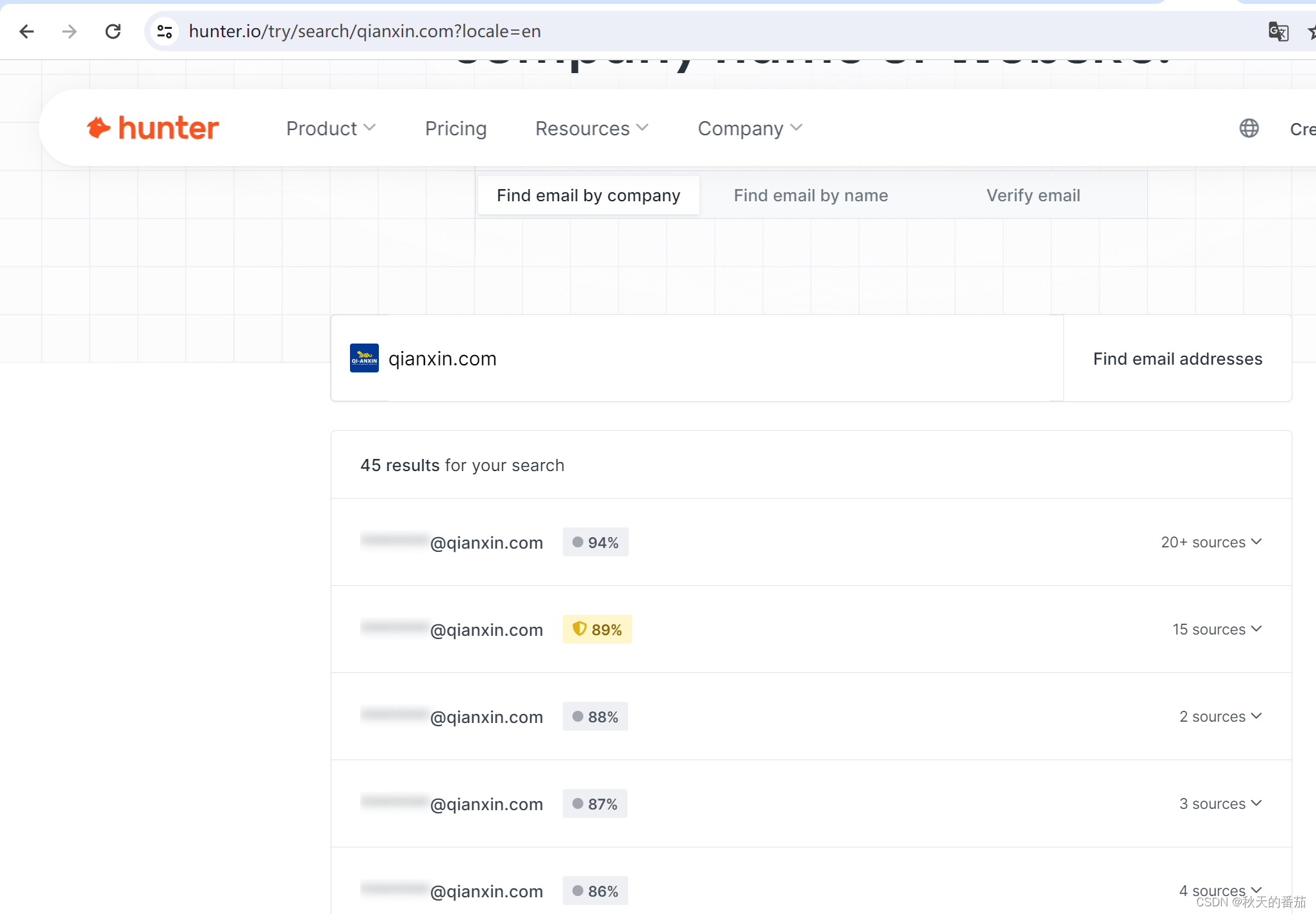Open Google Translate in the address bar
Viewport: 1316px width, 914px height.
click(x=1279, y=31)
